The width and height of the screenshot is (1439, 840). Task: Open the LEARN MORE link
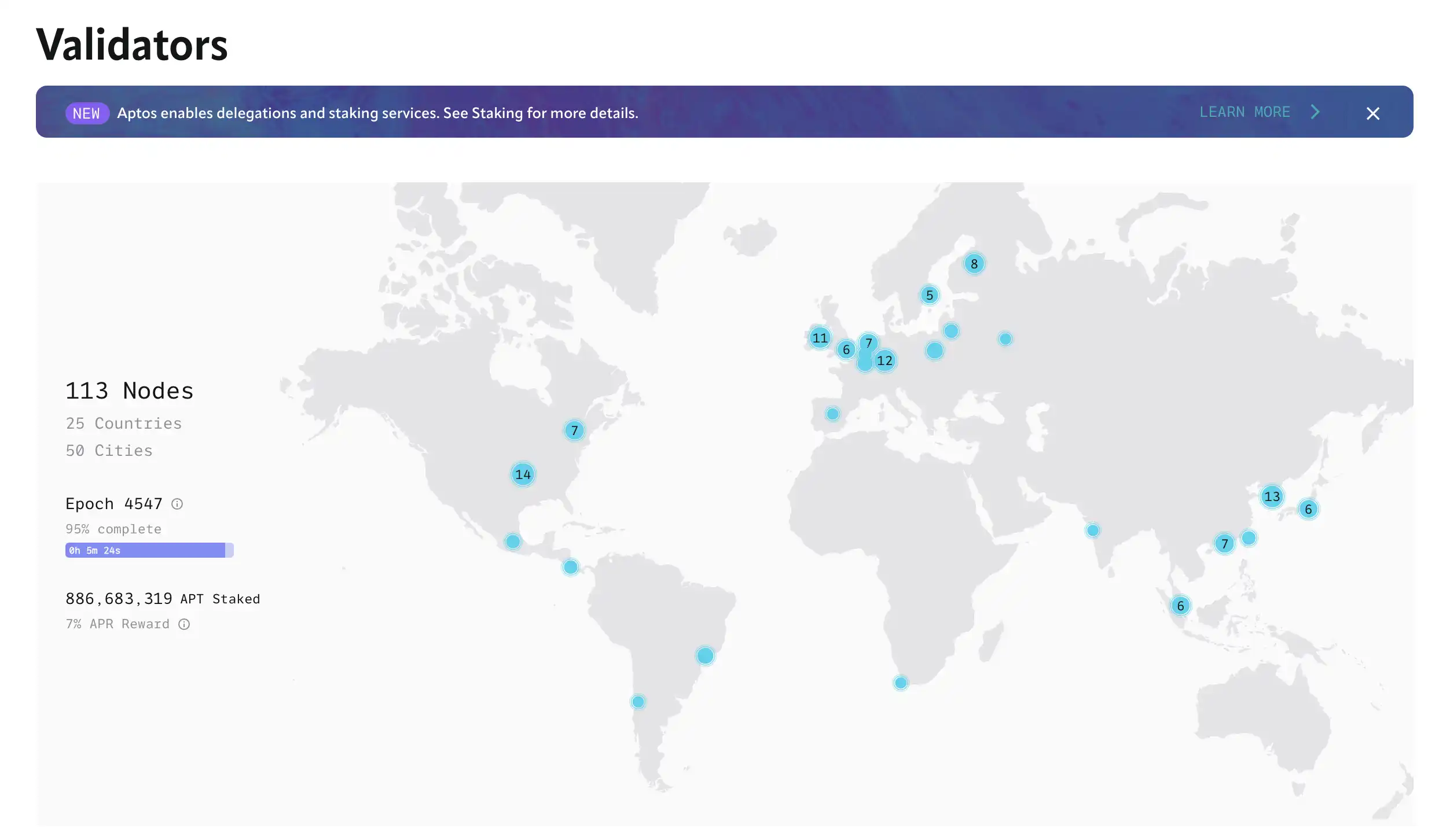click(x=1245, y=112)
